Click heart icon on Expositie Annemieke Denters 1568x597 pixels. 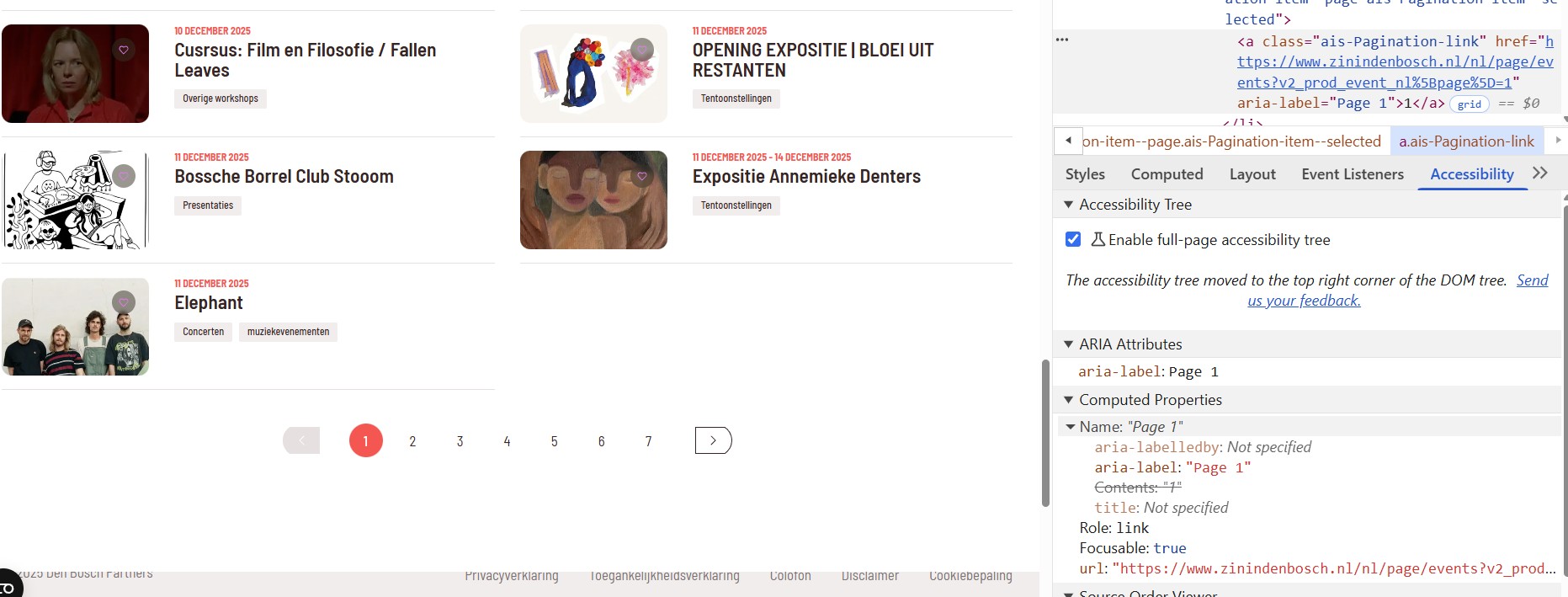tap(642, 176)
